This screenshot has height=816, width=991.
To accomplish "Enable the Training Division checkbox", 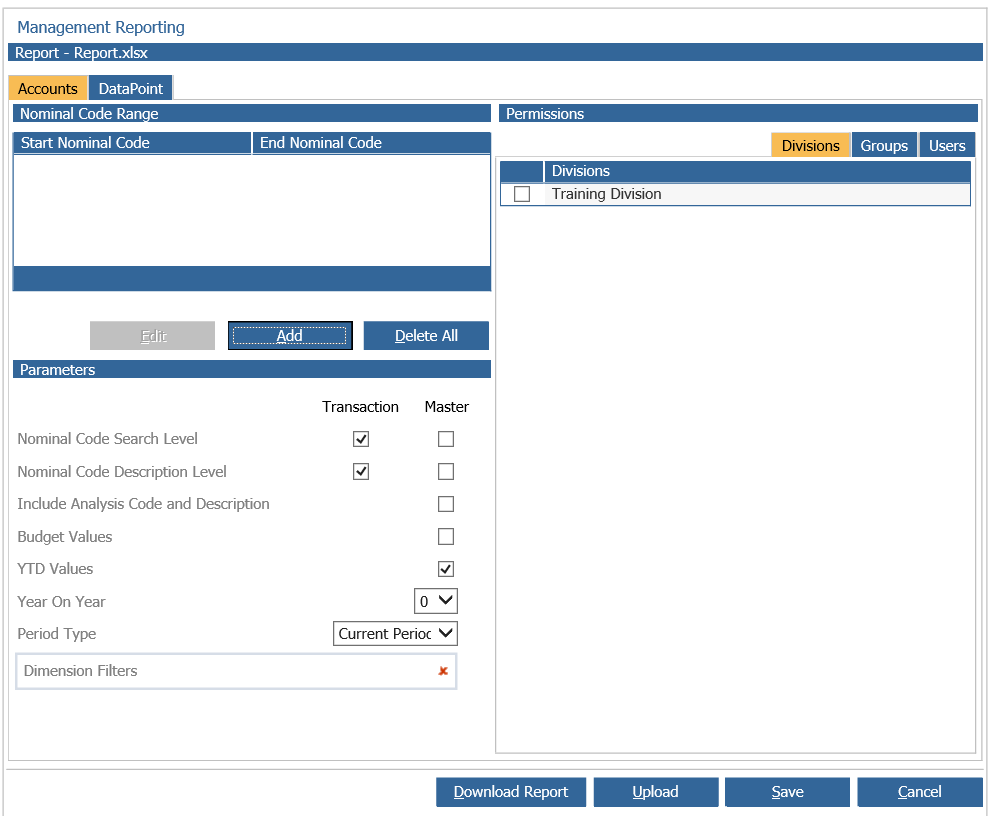I will pyautogui.click(x=521, y=194).
